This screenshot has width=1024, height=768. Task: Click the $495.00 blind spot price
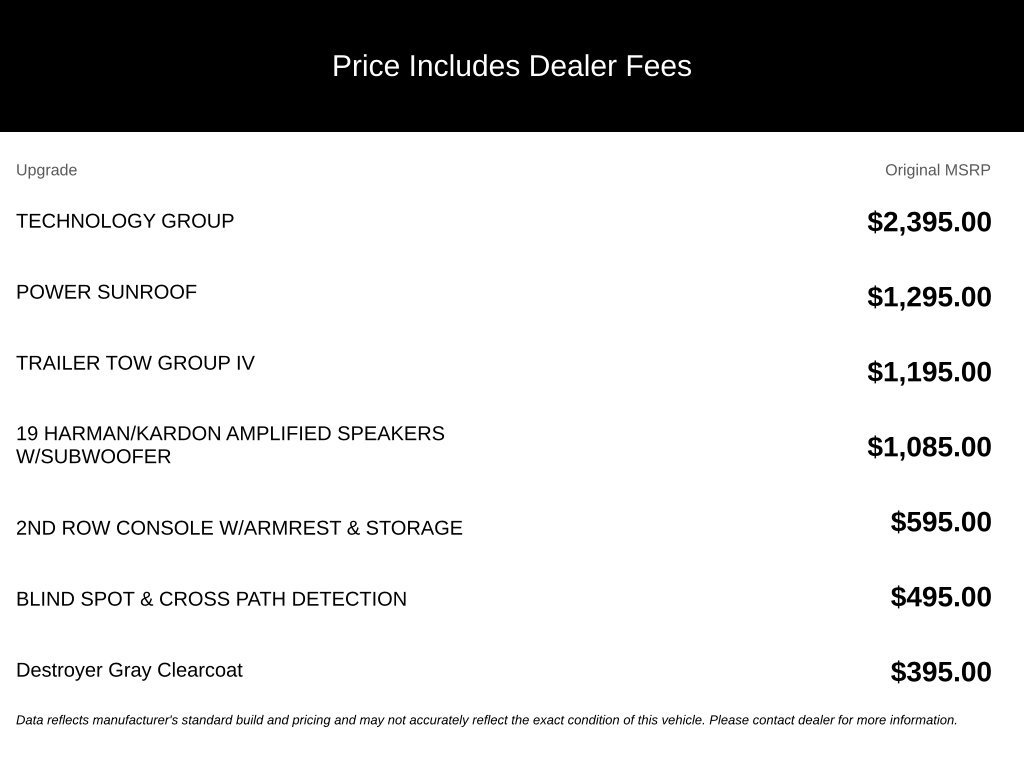940,597
